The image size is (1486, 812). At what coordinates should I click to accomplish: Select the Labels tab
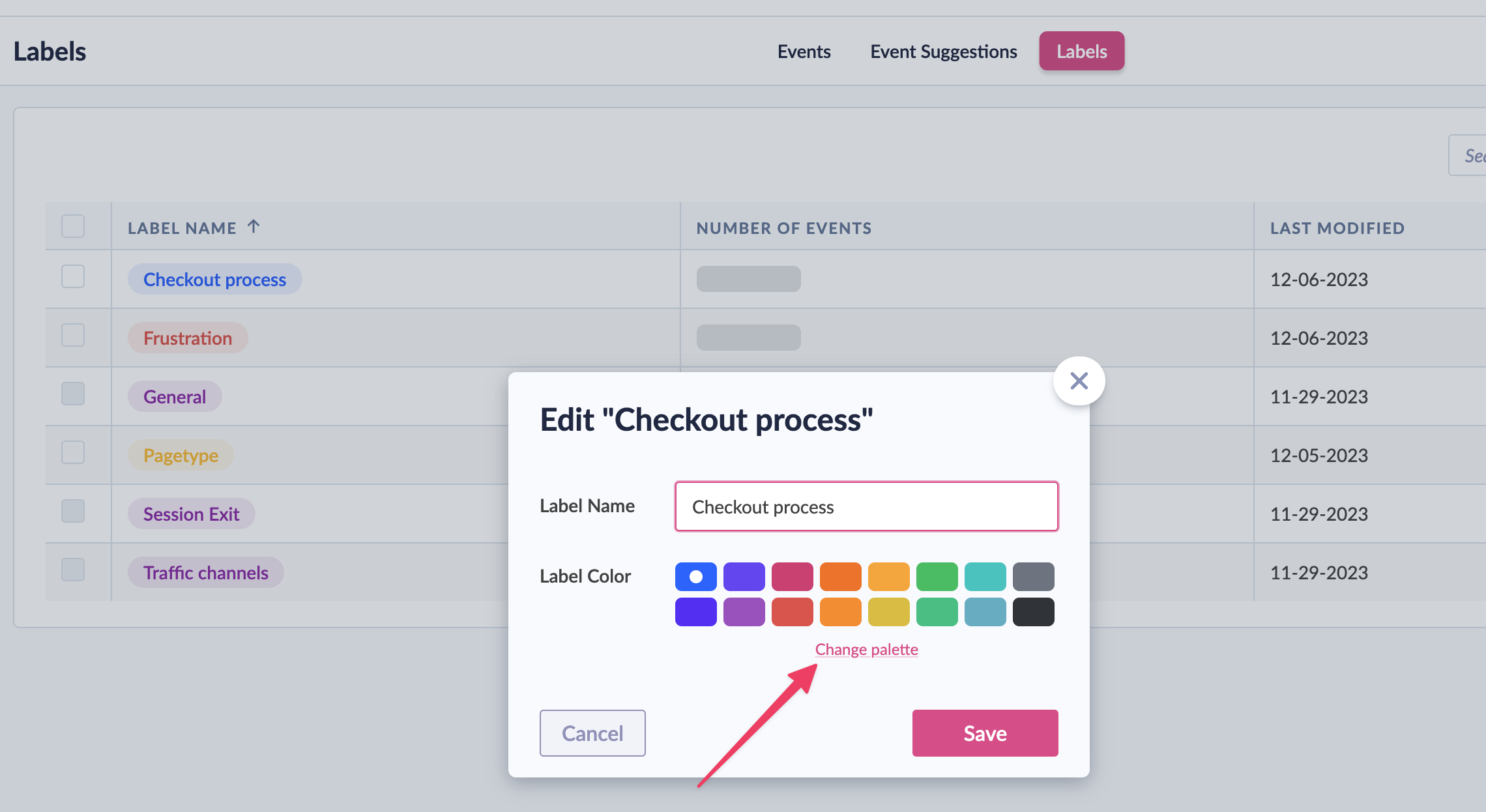1081,51
